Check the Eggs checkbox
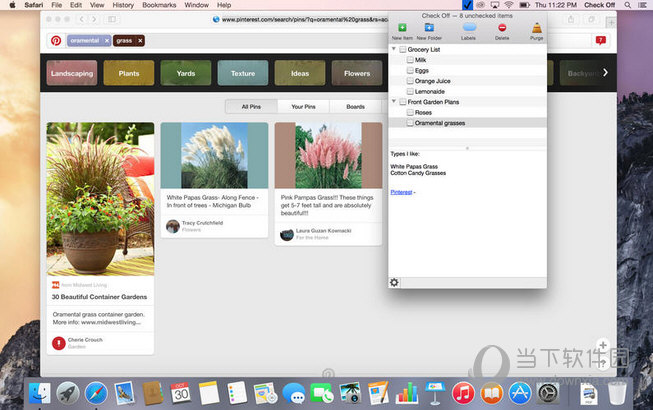Screen dimensions: 653x410 [410, 70]
